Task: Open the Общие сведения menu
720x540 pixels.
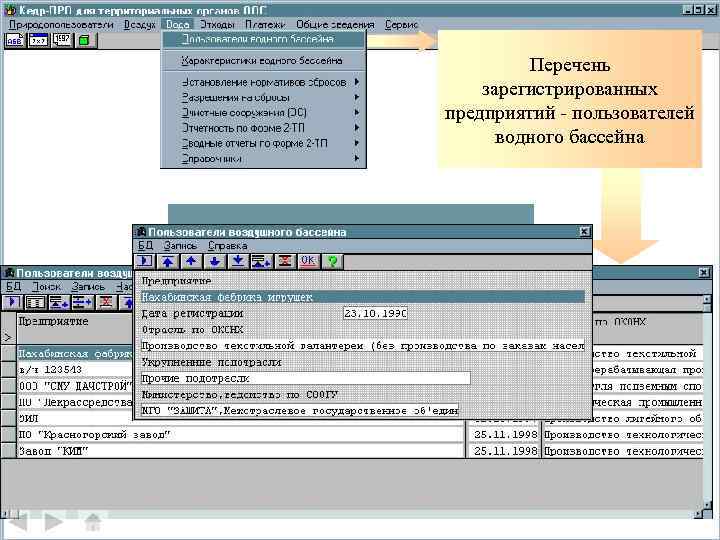Action: tap(335, 25)
